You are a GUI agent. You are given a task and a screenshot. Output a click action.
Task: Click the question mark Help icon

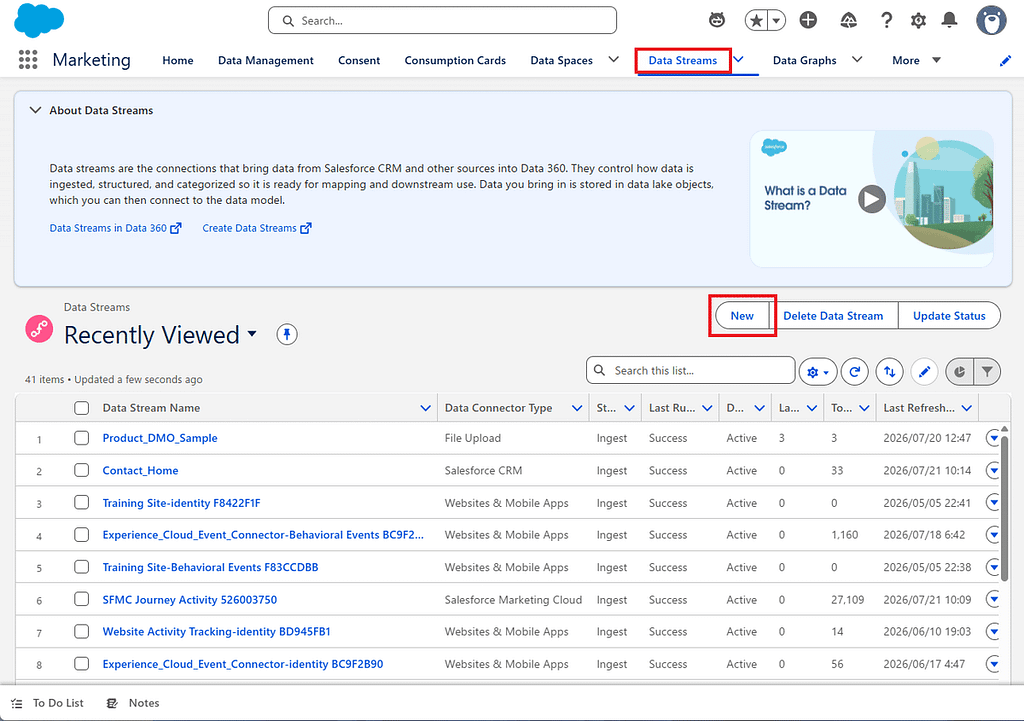tap(886, 20)
